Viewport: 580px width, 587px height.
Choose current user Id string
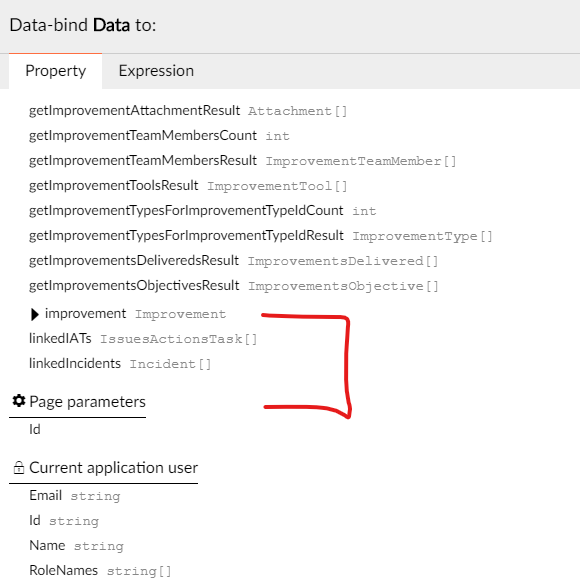coord(64,521)
